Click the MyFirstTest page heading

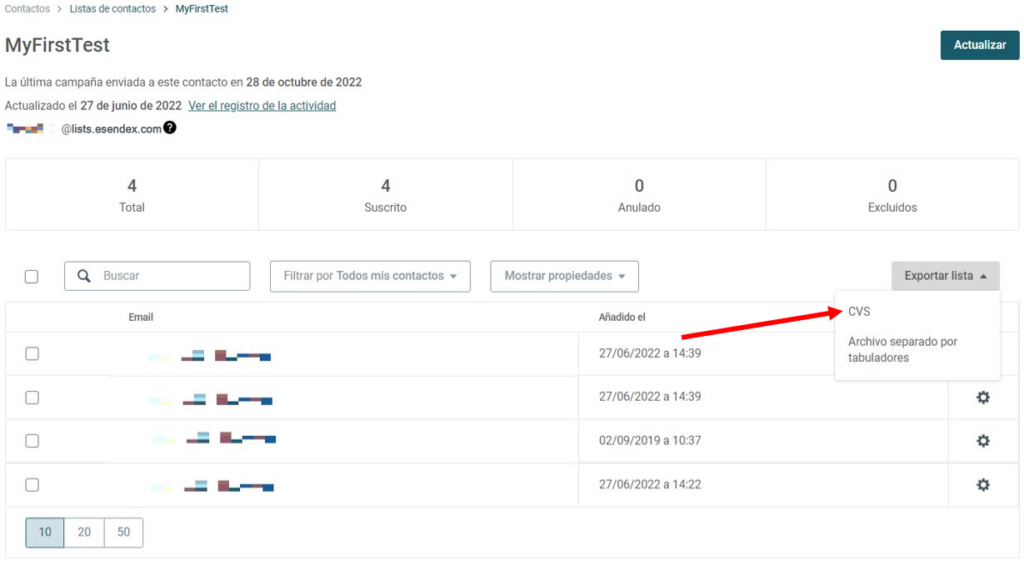pyautogui.click(x=57, y=45)
